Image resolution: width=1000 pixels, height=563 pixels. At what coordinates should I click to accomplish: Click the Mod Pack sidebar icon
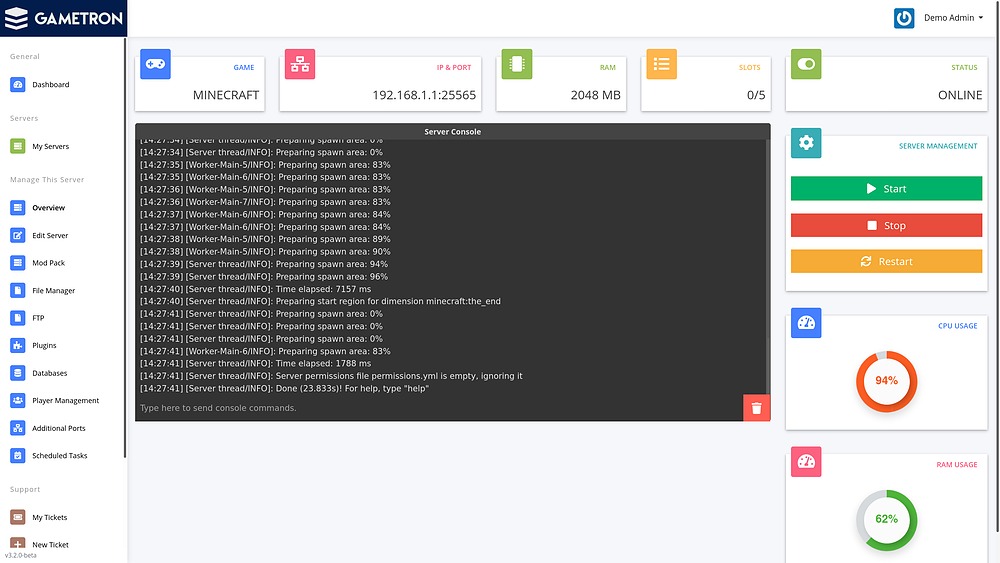click(18, 263)
